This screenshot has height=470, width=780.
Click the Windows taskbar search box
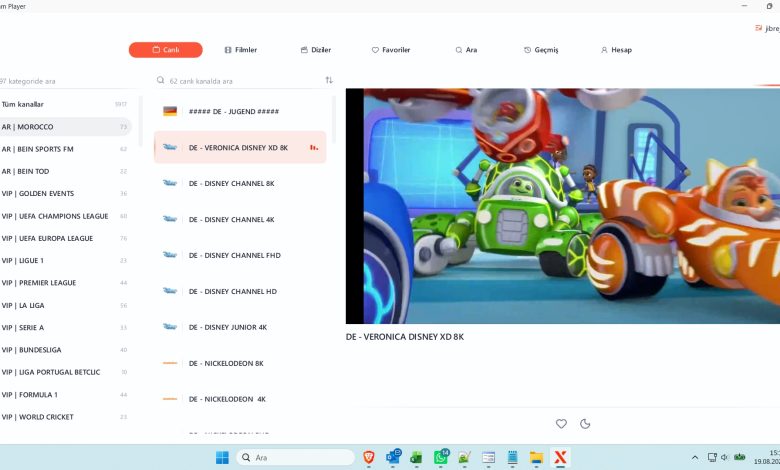click(x=295, y=458)
